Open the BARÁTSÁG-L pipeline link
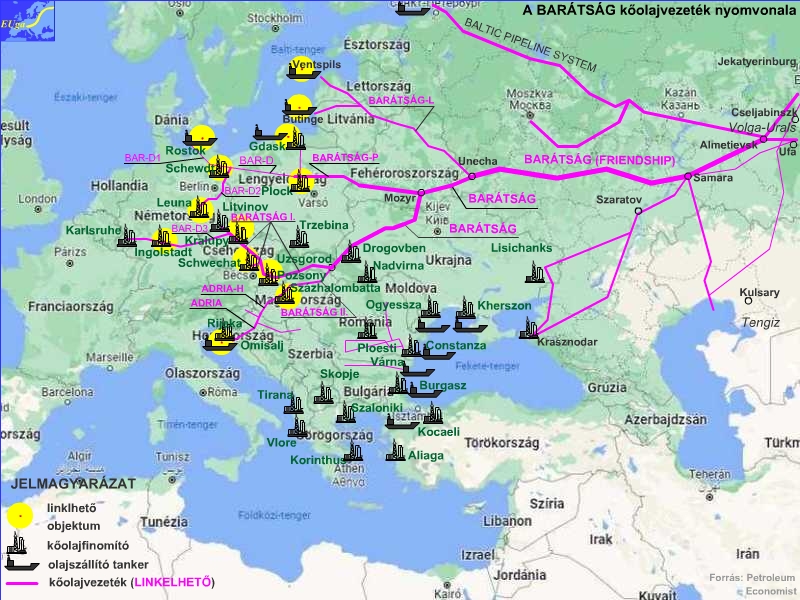This screenshot has height=600, width=800. pos(400,101)
